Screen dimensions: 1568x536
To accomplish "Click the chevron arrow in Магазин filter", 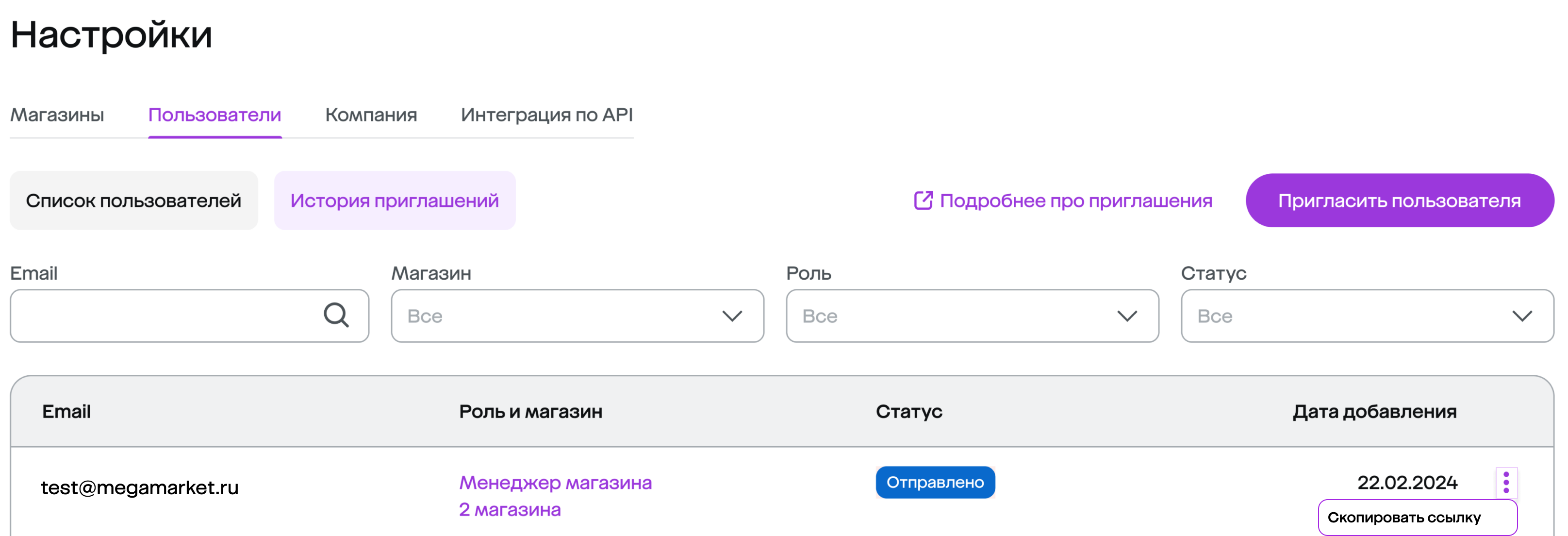I will [x=732, y=316].
